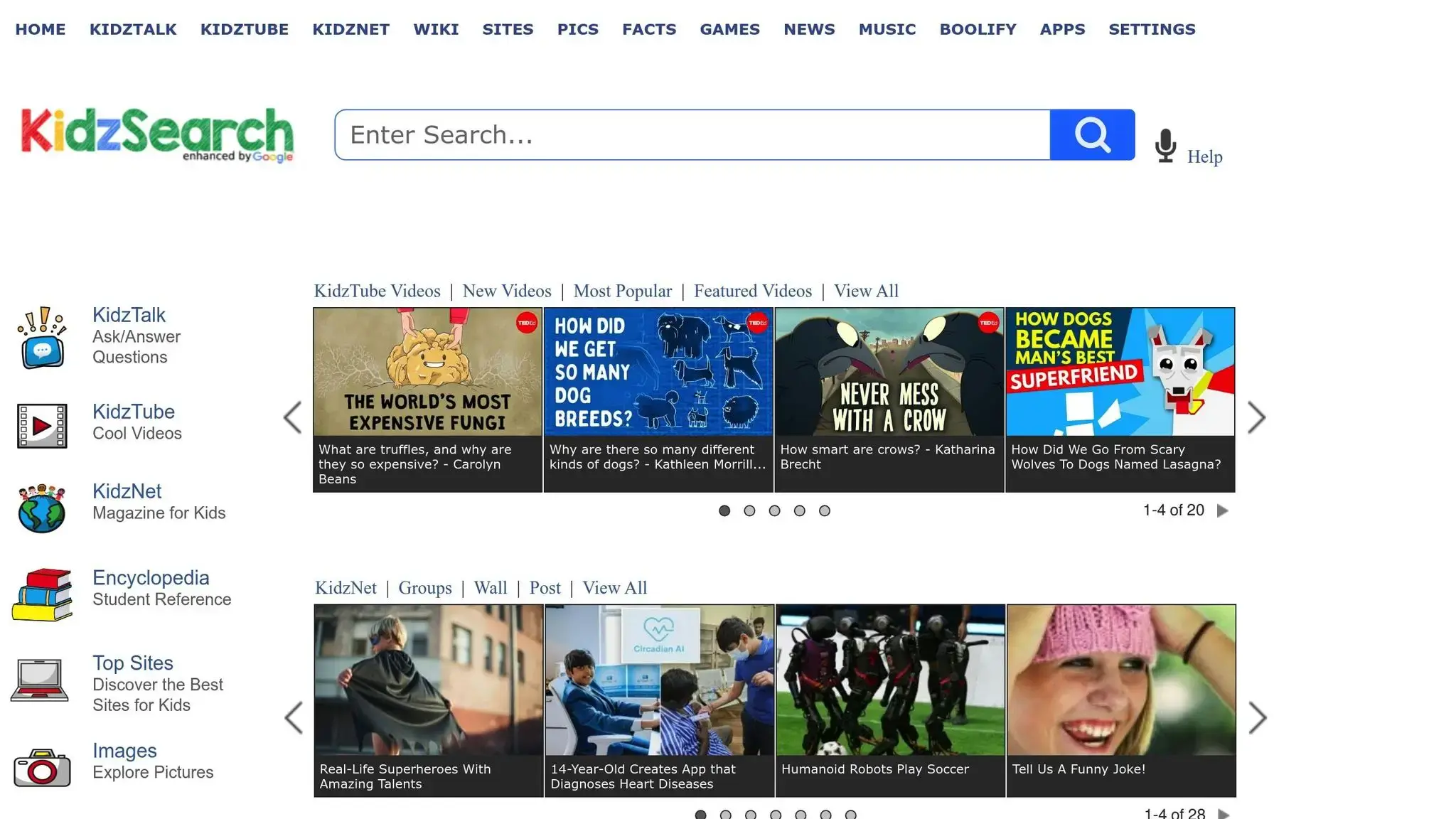Viewport: 1456px width, 819px height.
Task: Open KidzTube via the video player icon
Action: [x=41, y=426]
